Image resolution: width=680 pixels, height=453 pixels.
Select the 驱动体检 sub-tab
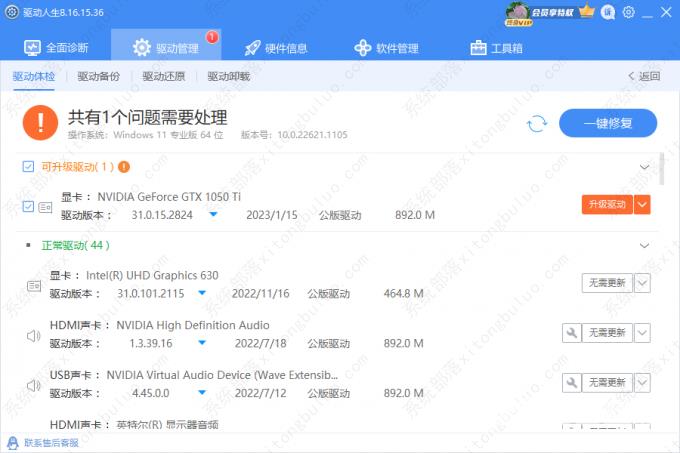coord(34,77)
